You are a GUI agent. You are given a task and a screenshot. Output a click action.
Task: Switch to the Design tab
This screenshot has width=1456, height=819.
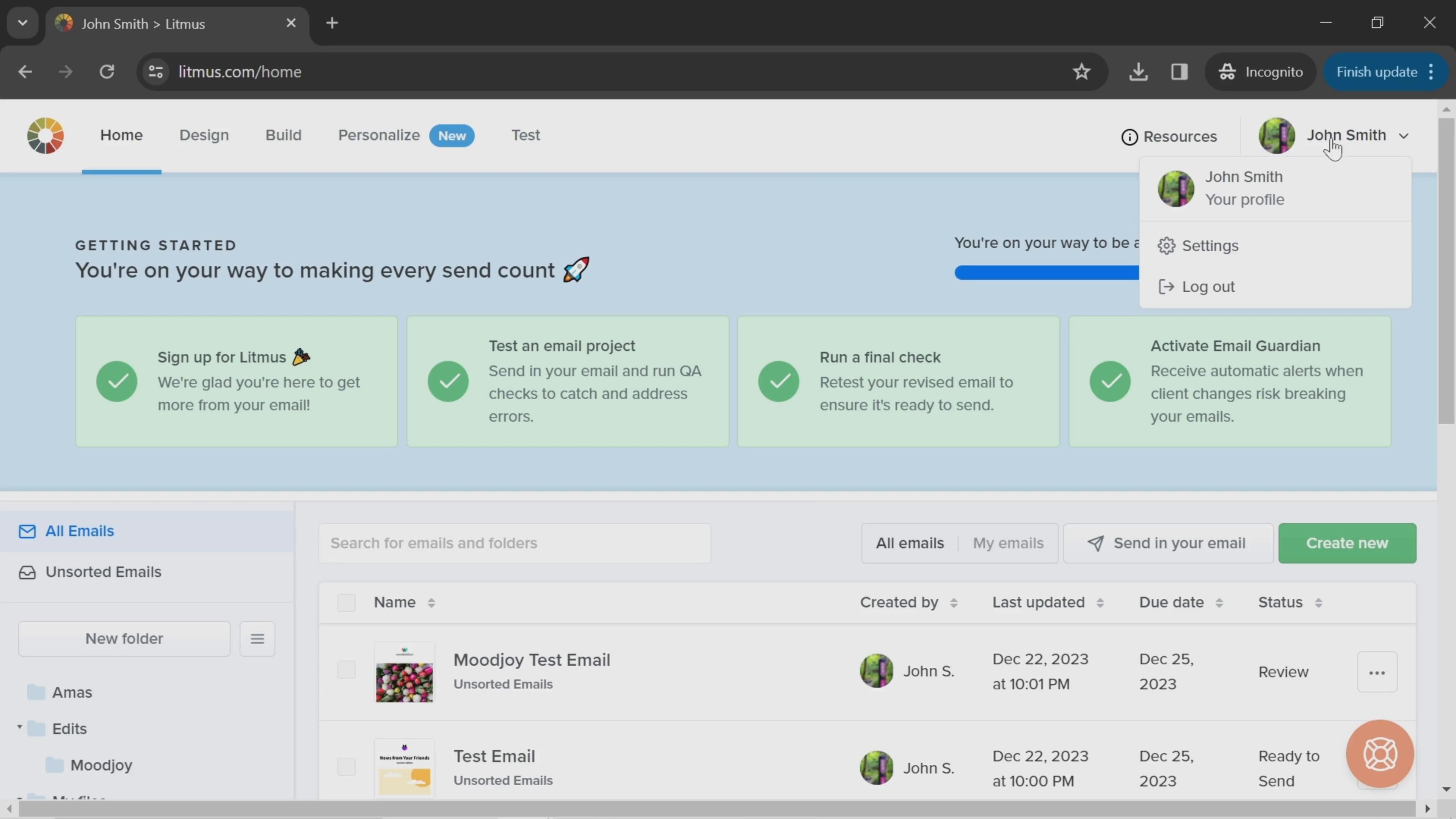click(x=204, y=135)
